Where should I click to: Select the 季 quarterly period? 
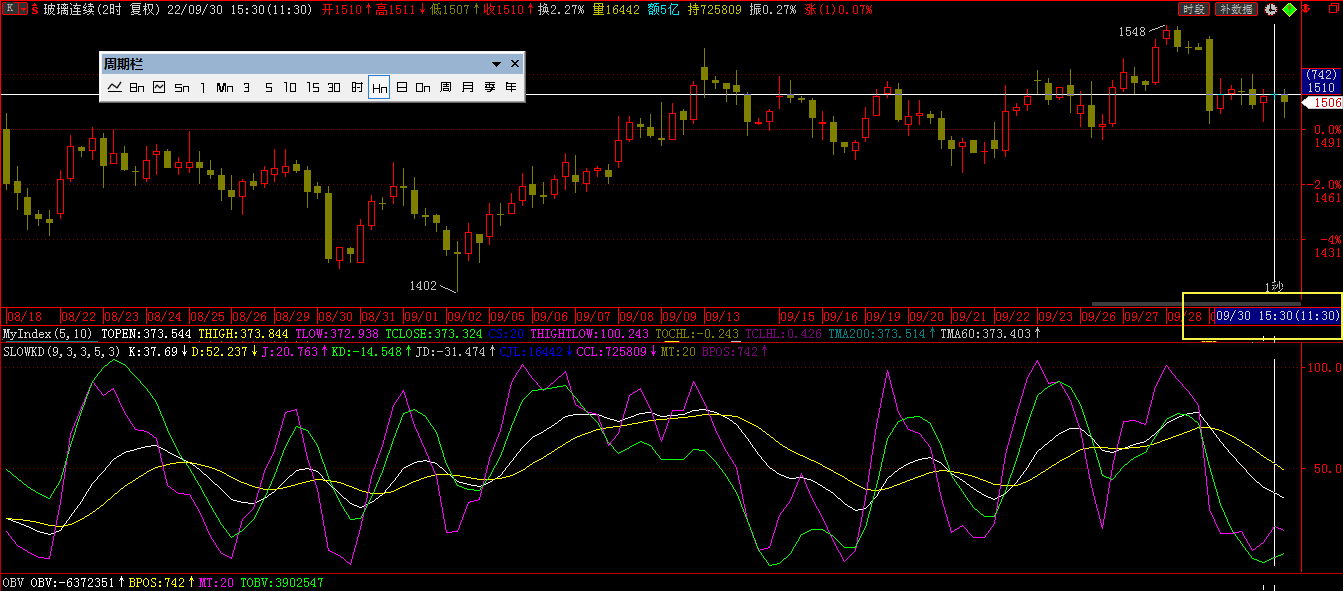(489, 88)
